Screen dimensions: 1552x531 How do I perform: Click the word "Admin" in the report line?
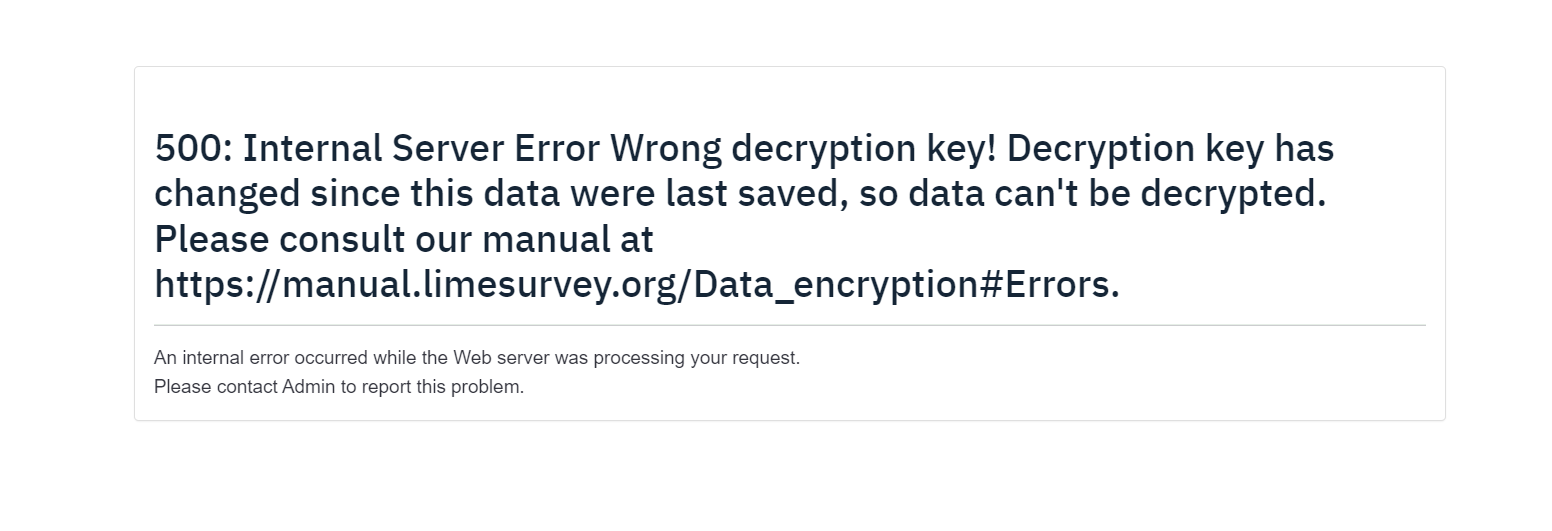[x=308, y=387]
